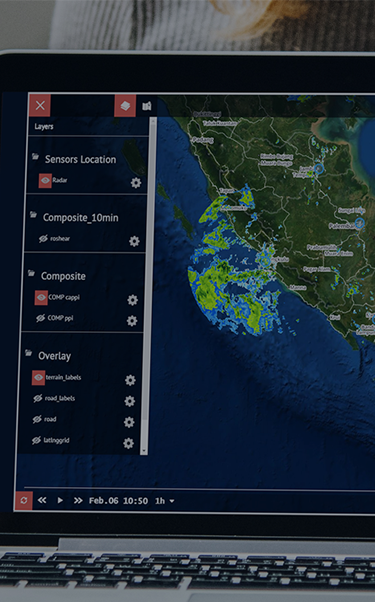
Task: Close the Layers panel with X
Action: tap(40, 105)
